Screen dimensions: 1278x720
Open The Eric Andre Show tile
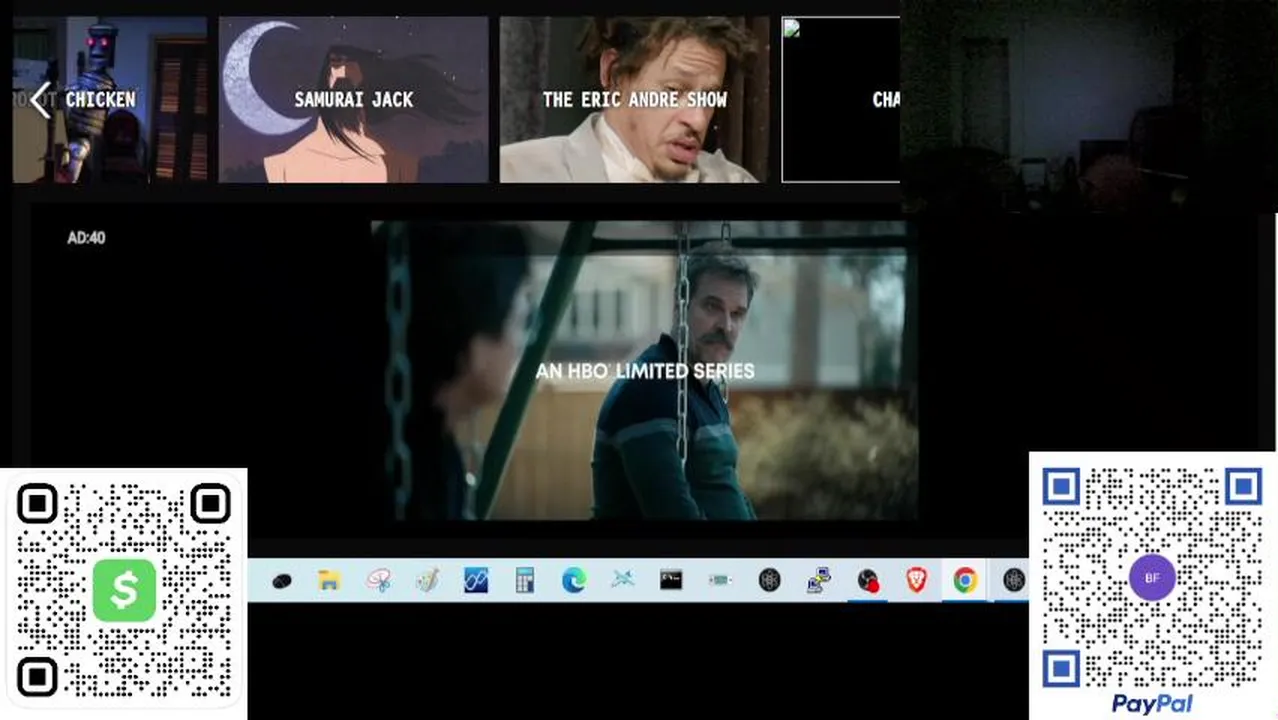click(635, 100)
